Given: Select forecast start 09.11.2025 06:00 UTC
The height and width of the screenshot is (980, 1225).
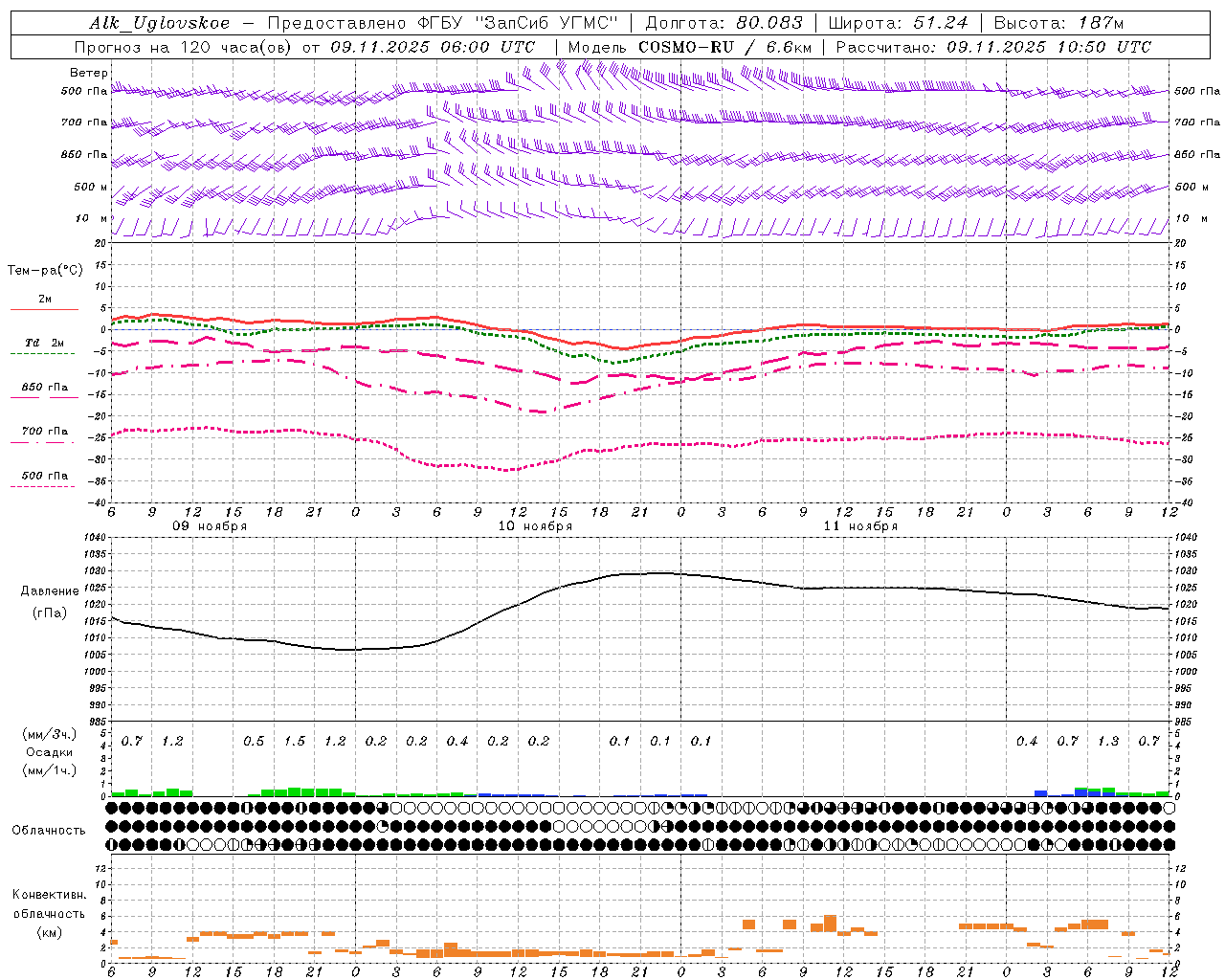Looking at the screenshot, I should [x=433, y=47].
